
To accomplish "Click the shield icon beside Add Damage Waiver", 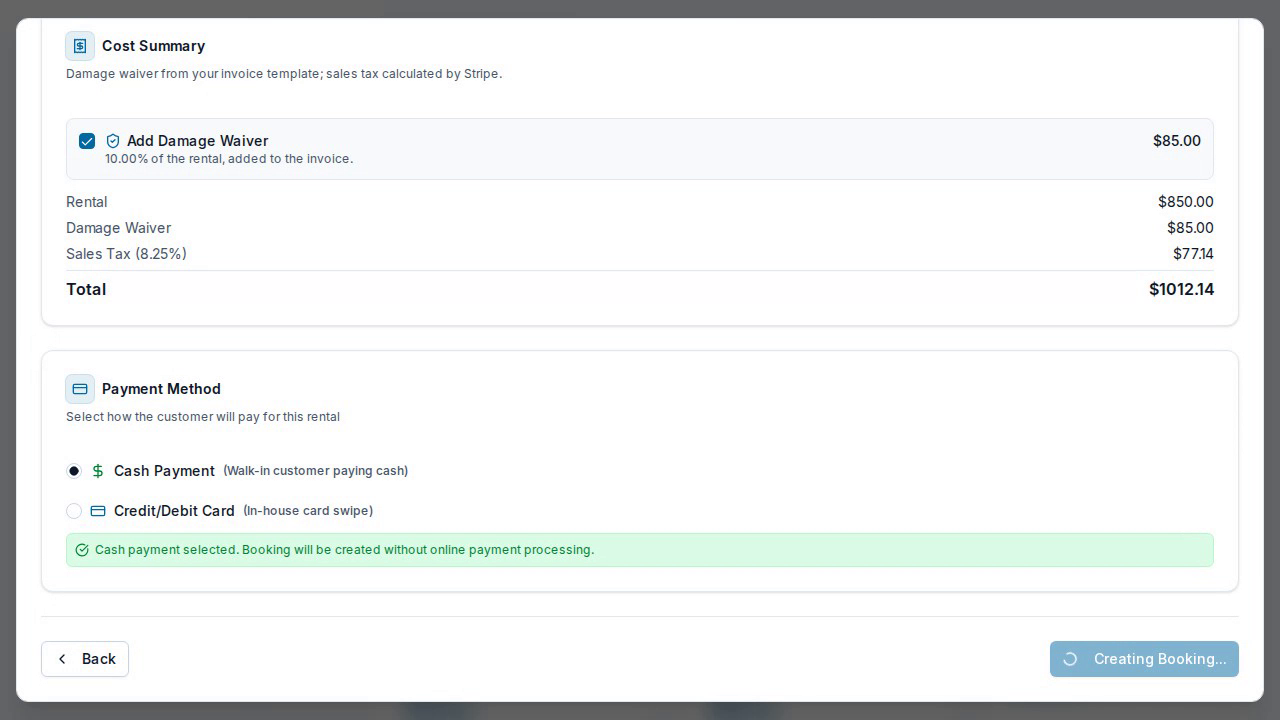I will click(113, 141).
